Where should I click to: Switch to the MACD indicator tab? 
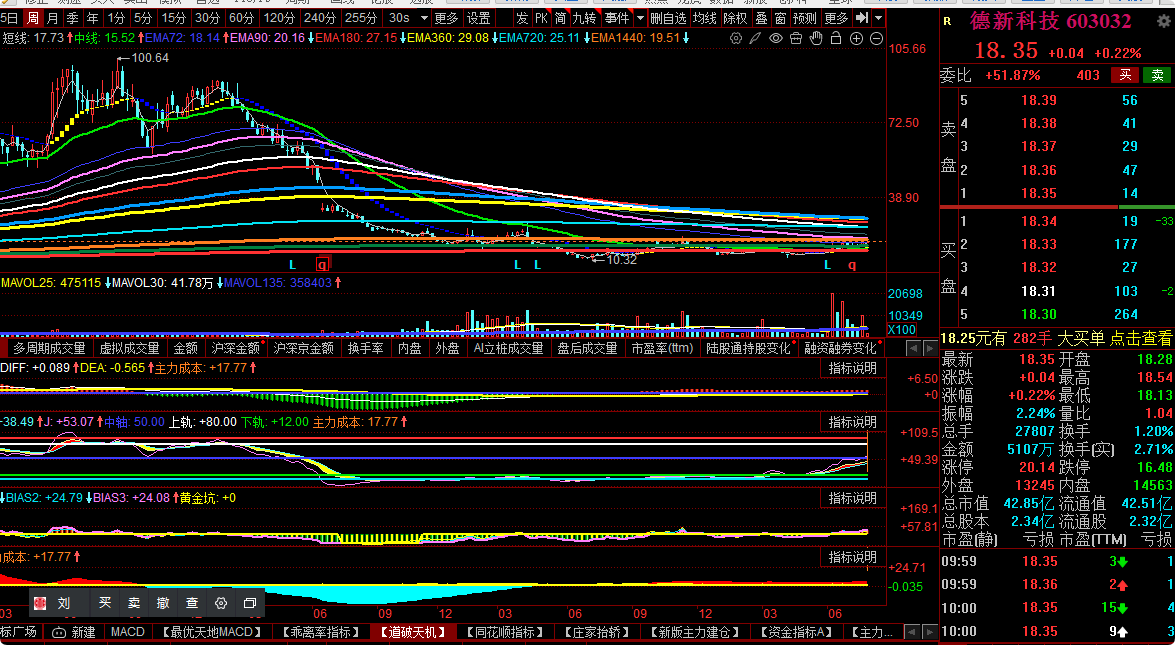(x=127, y=632)
